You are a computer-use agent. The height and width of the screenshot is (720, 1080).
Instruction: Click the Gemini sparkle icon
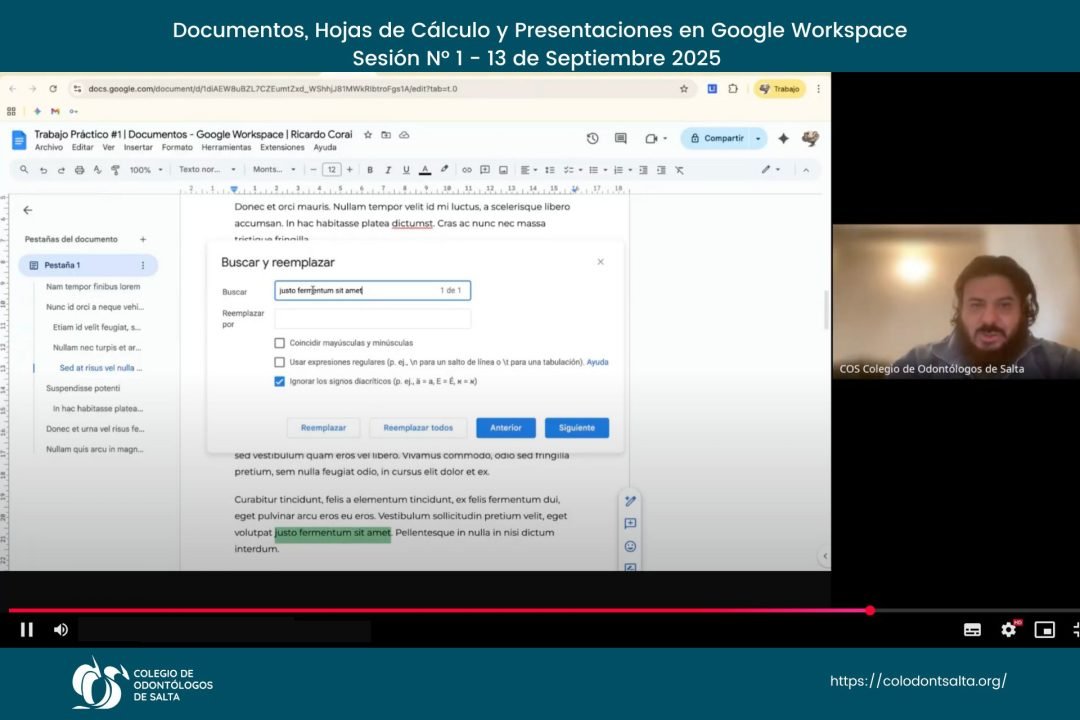(x=783, y=138)
